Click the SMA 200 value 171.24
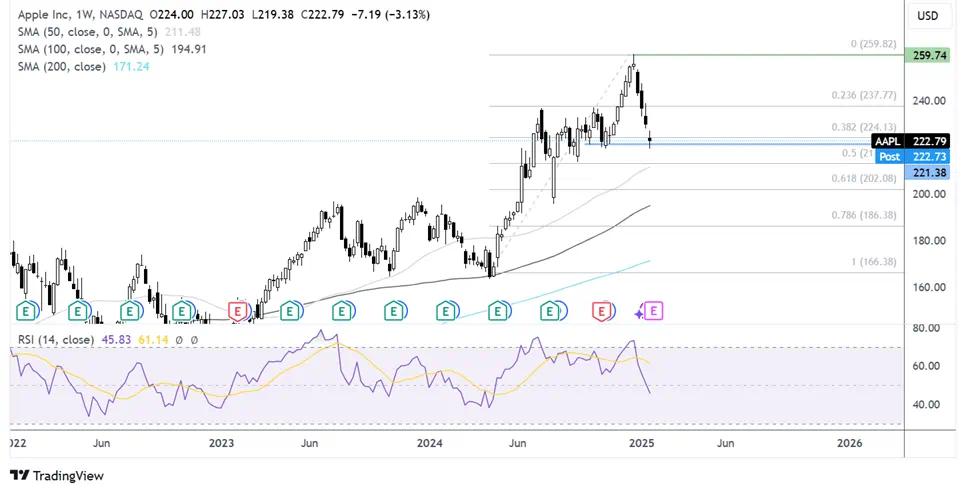969x493 pixels. (131, 66)
